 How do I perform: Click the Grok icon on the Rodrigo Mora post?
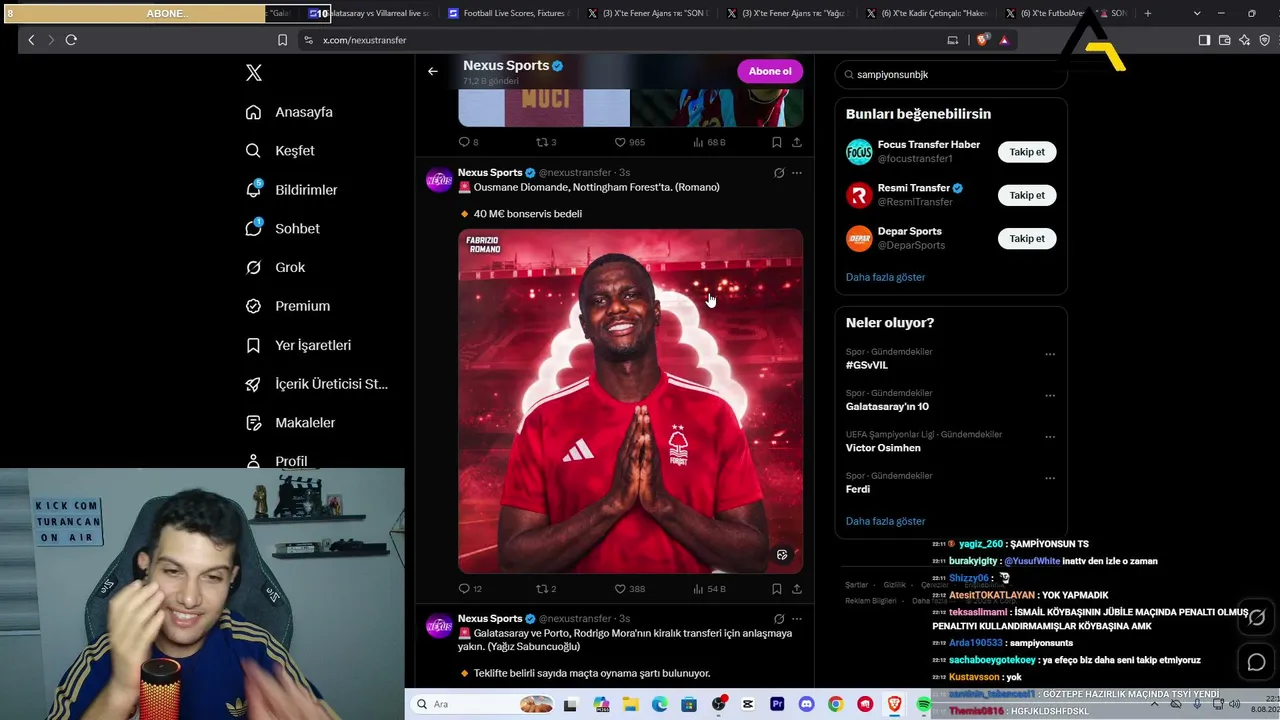(x=779, y=619)
